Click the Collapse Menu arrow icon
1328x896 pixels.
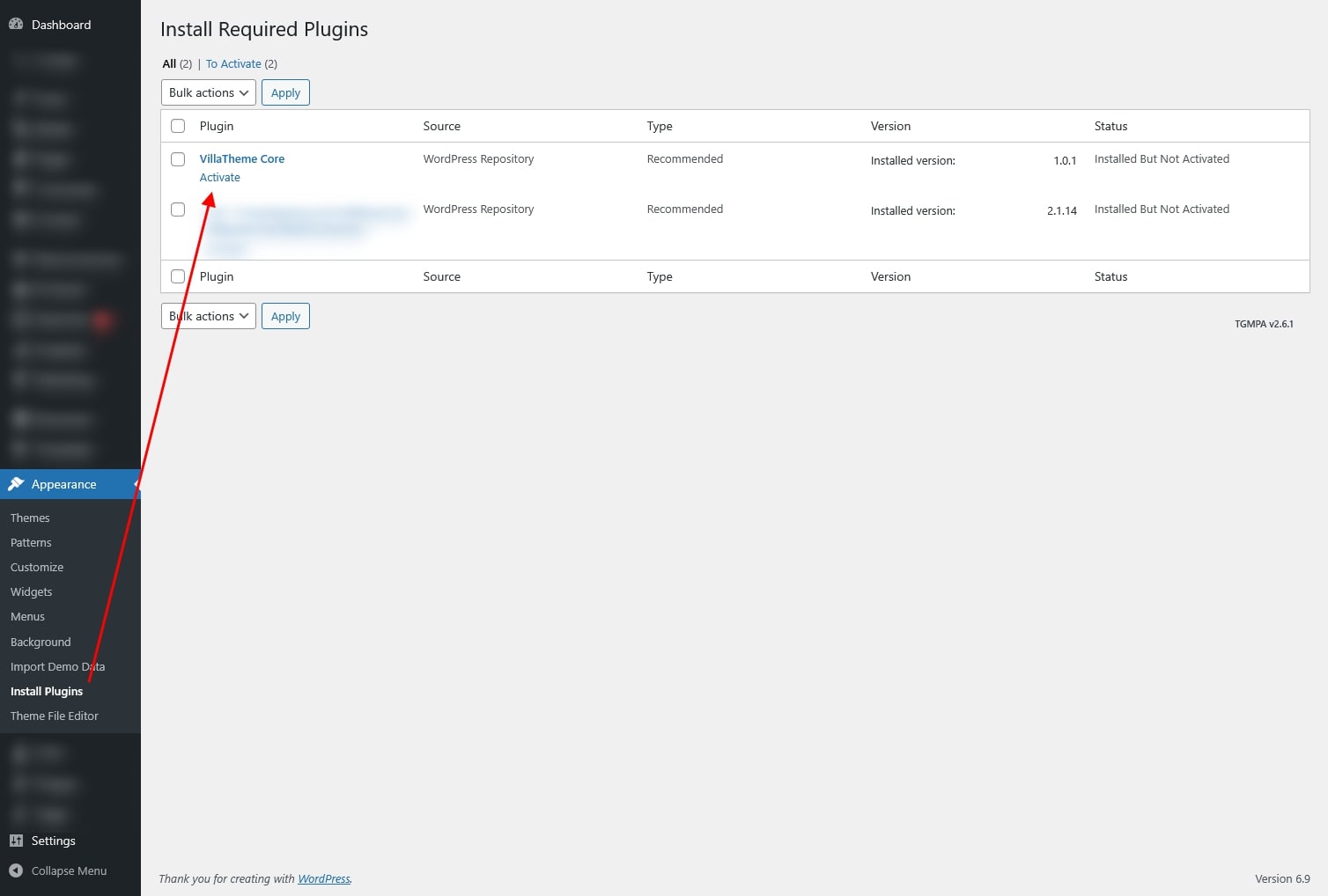pos(16,870)
